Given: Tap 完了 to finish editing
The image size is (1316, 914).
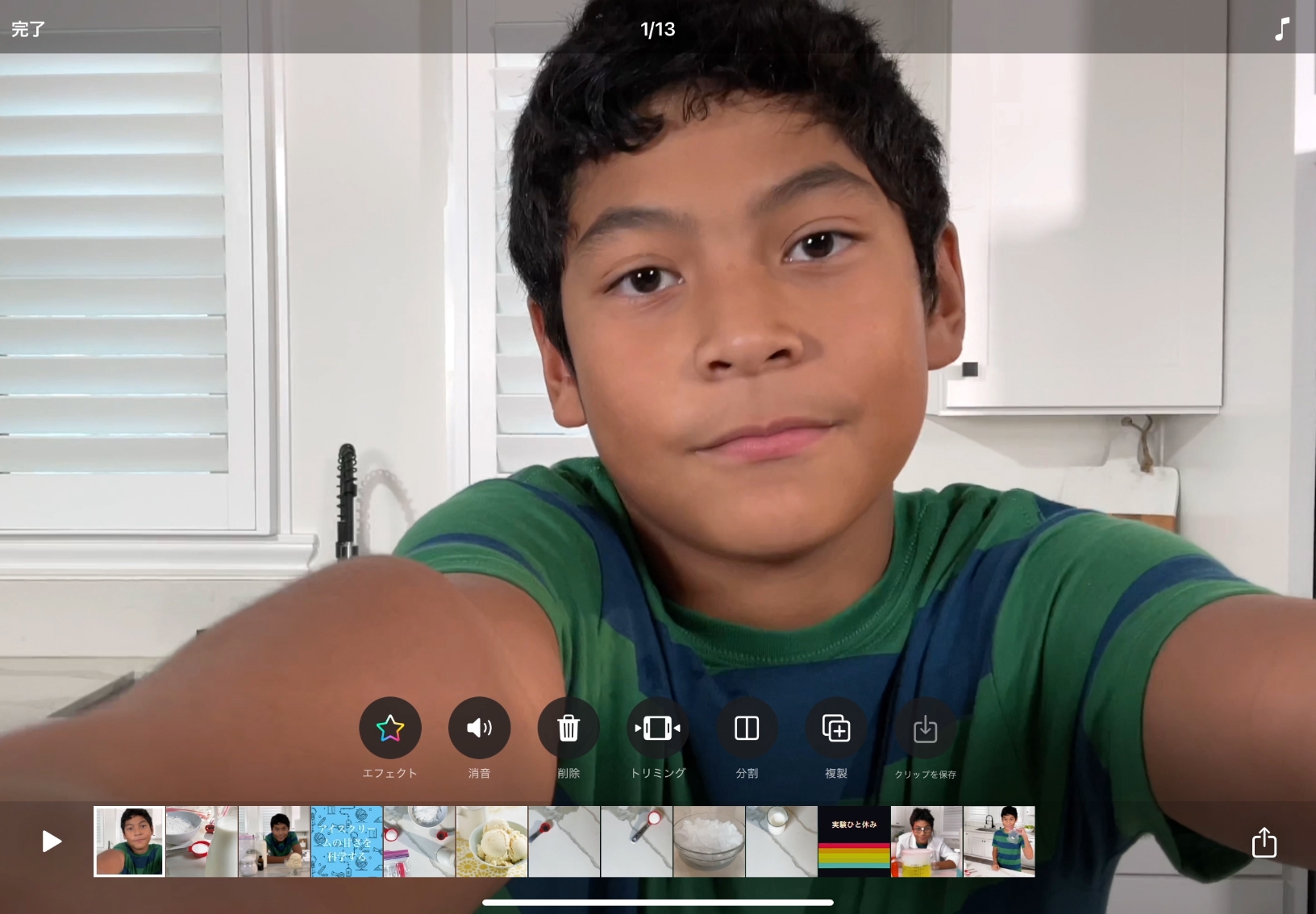Looking at the screenshot, I should tap(28, 29).
